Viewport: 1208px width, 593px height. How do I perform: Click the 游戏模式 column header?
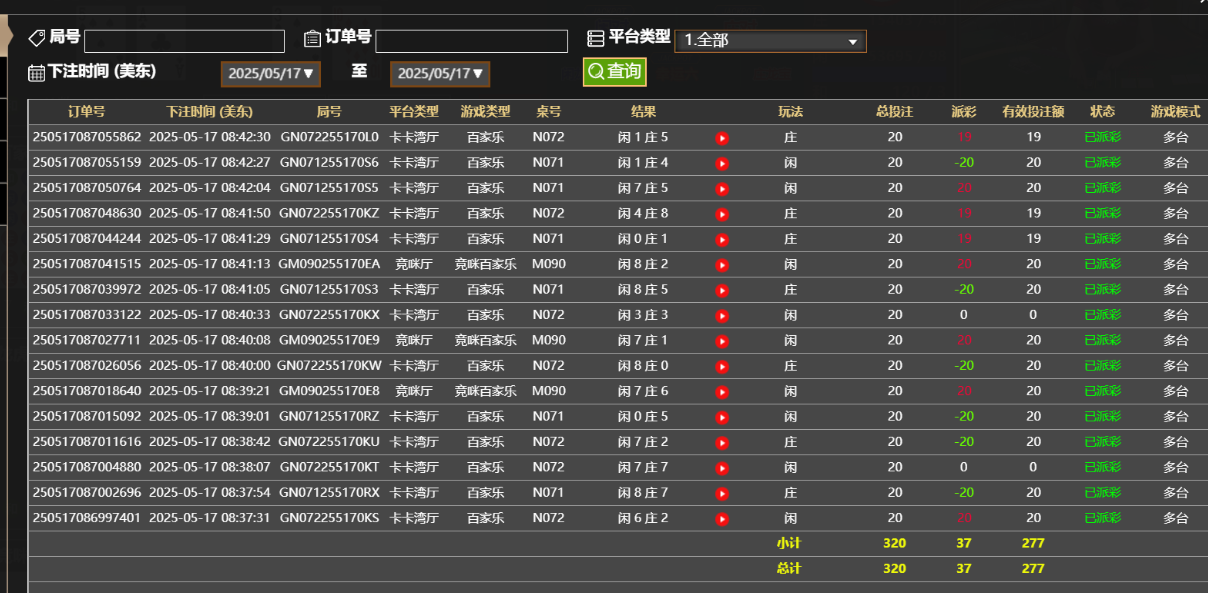point(1175,111)
